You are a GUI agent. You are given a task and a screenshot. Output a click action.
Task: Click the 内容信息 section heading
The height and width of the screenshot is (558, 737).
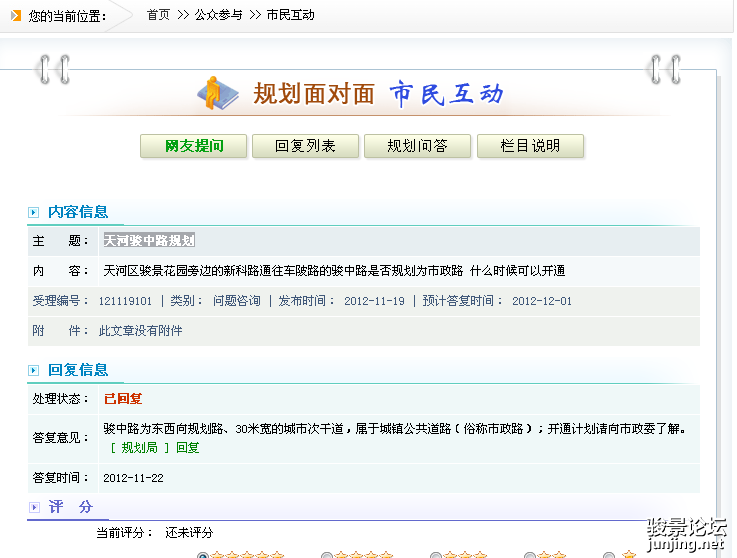pos(78,212)
